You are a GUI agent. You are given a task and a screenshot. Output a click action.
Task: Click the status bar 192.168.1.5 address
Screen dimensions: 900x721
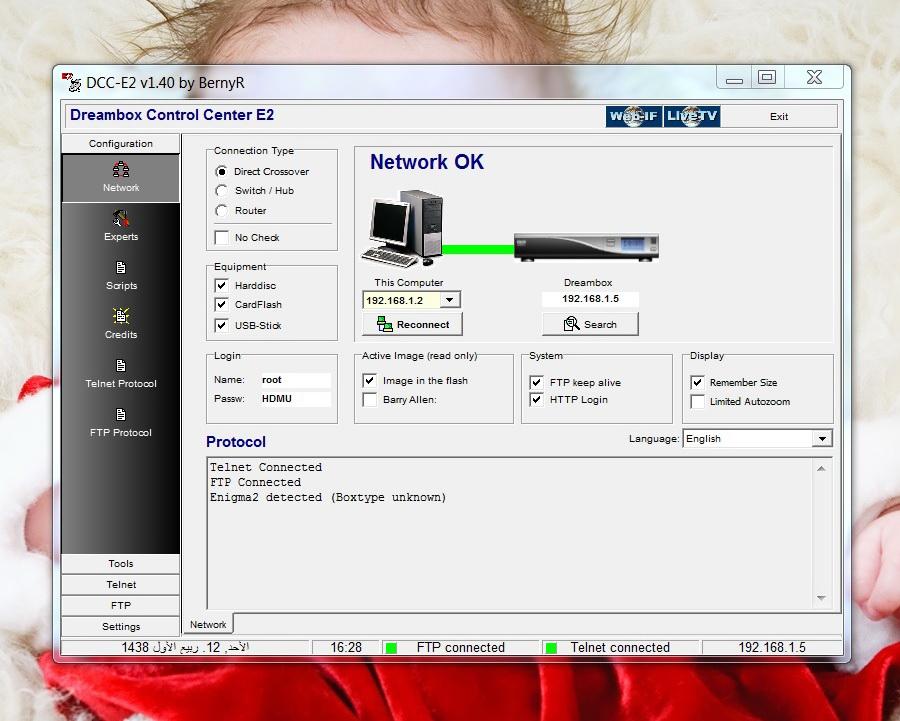[x=772, y=648]
